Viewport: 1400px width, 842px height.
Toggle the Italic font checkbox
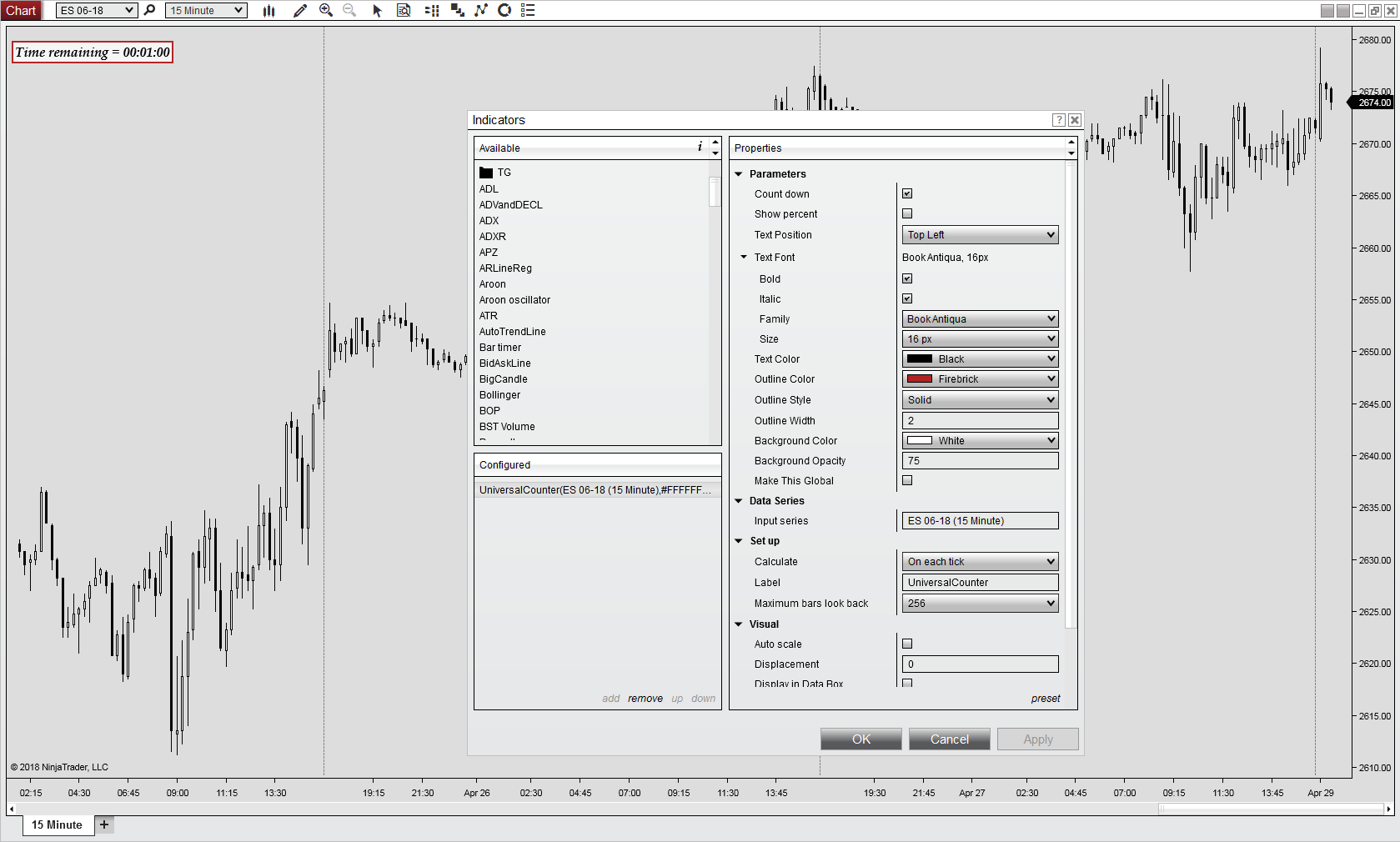pyautogui.click(x=907, y=298)
